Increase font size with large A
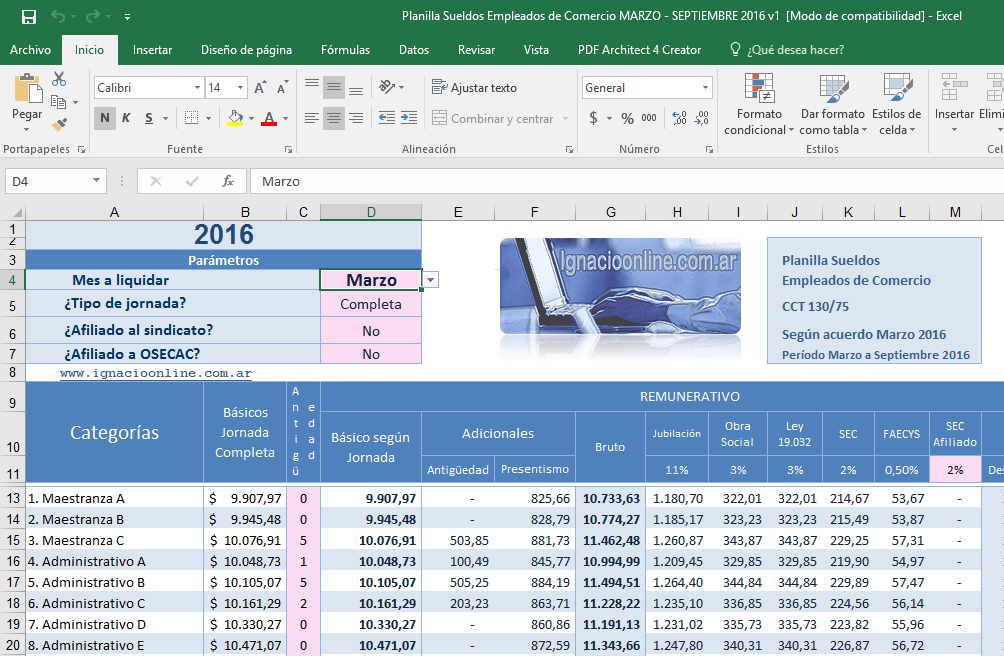The width and height of the screenshot is (1004, 656). 260,88
